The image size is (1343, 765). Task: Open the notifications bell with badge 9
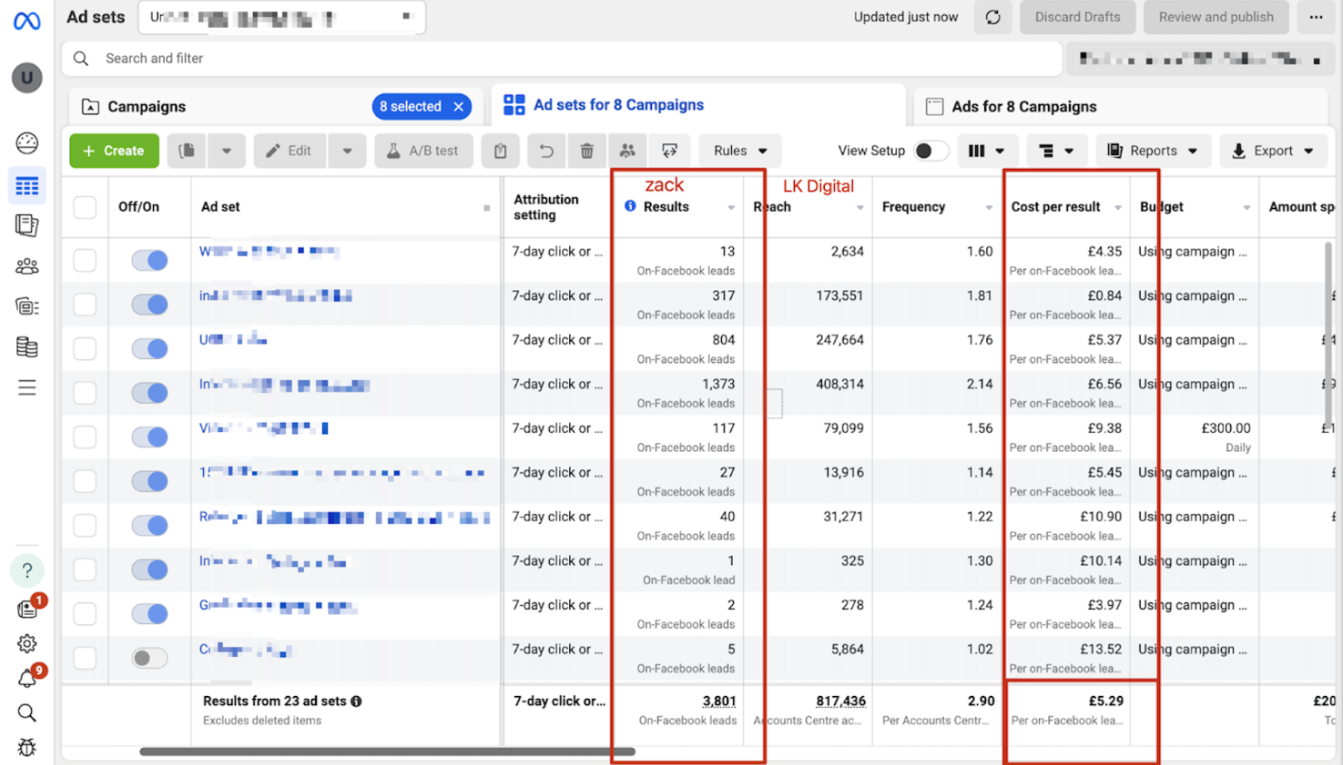click(x=27, y=679)
